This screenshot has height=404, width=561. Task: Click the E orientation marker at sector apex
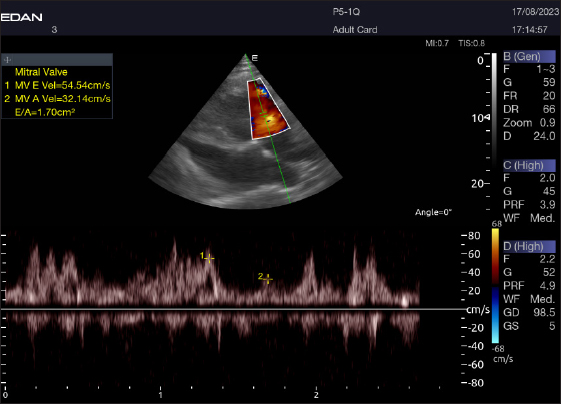(x=255, y=58)
